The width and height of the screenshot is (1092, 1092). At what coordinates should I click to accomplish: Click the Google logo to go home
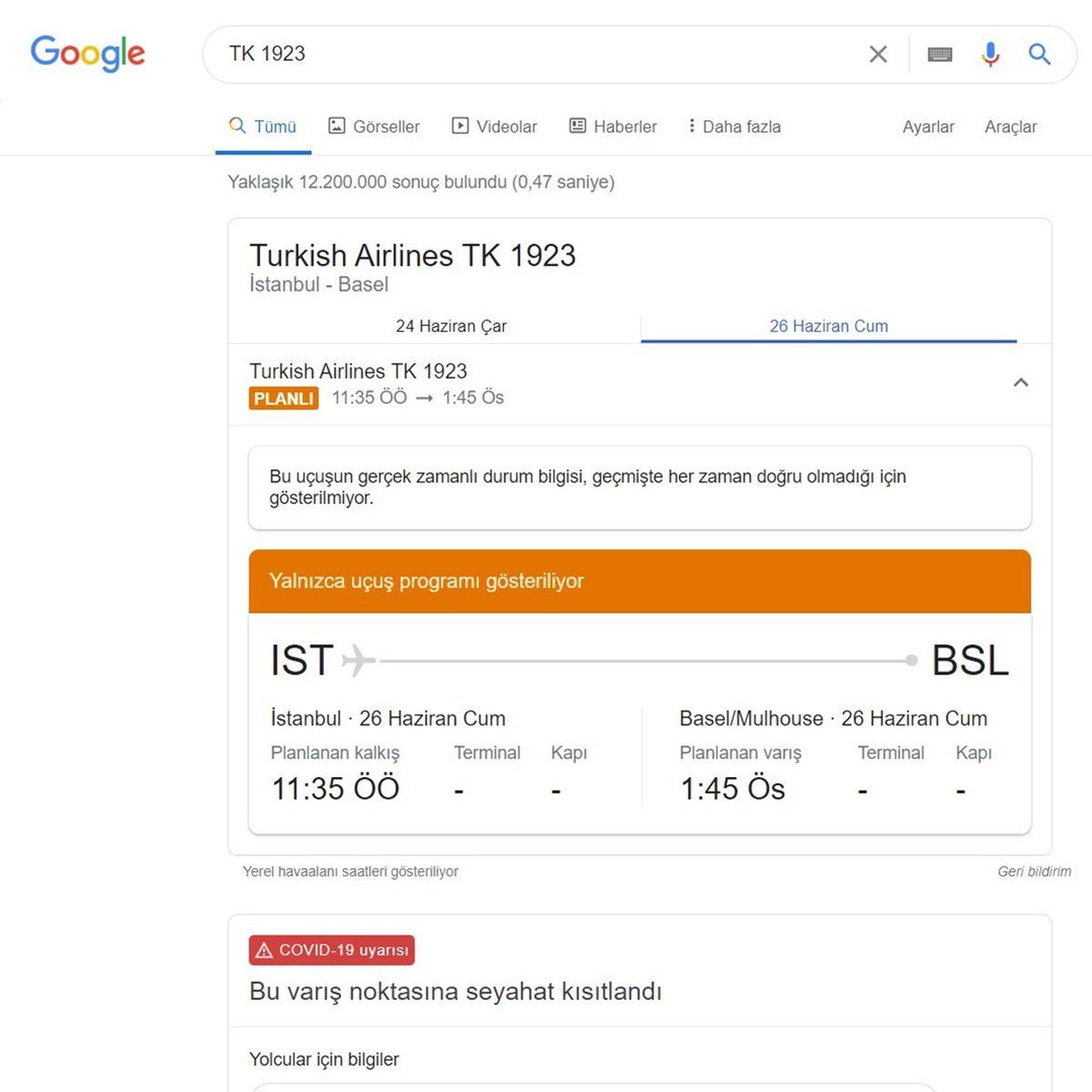coord(87,54)
